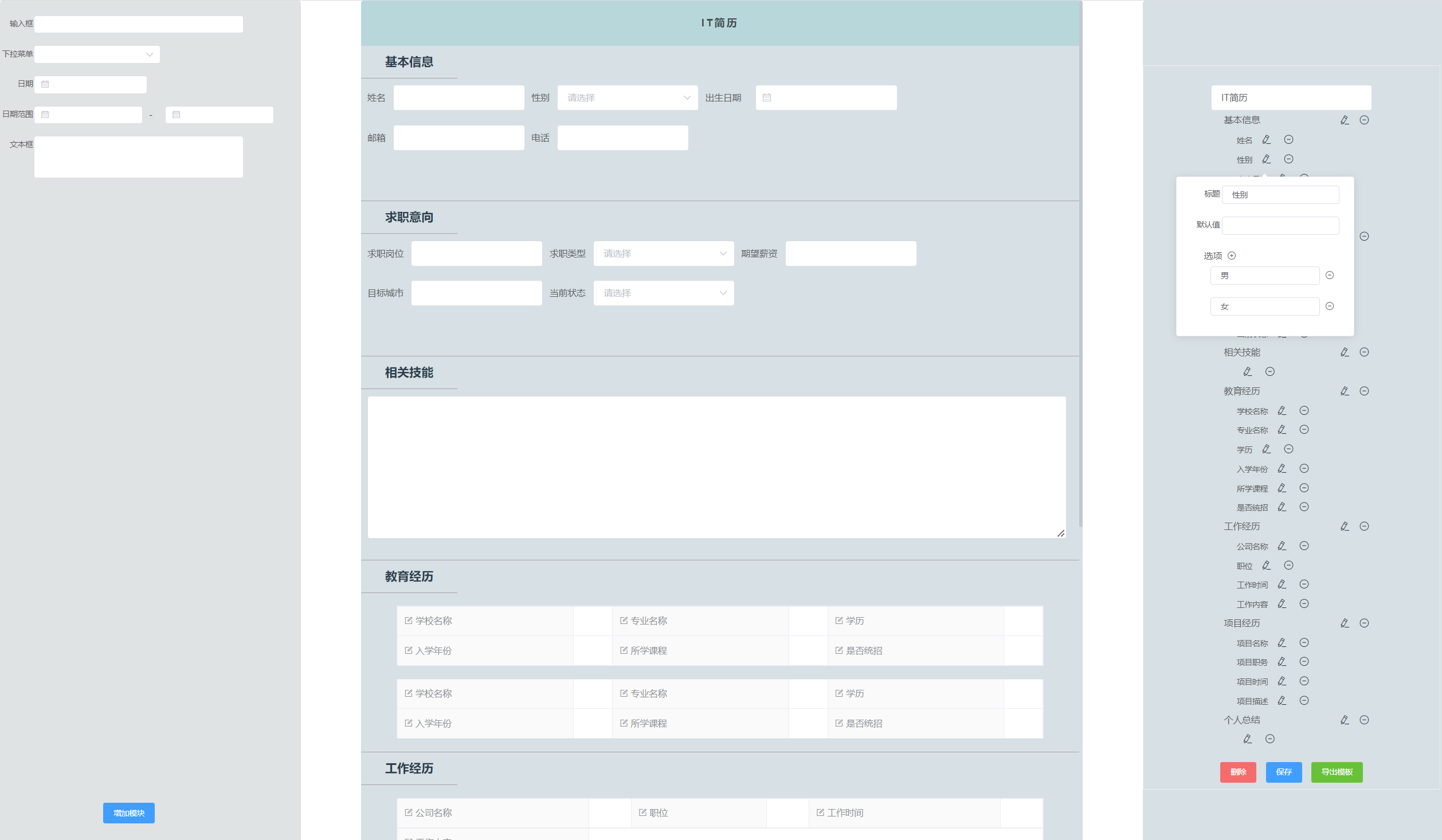Click the 文本框 textarea in left panel
The image size is (1442, 840).
[139, 157]
